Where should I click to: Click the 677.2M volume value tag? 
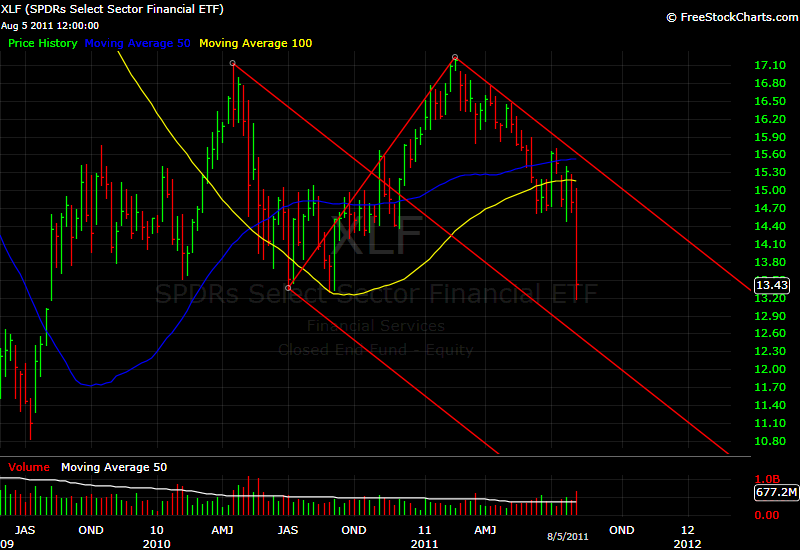(x=776, y=492)
